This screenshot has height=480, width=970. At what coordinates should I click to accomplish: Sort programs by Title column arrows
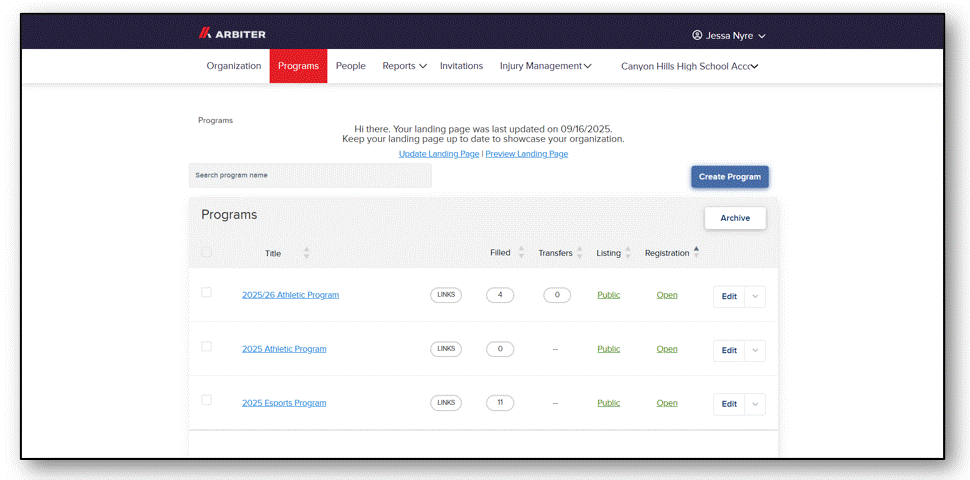(x=306, y=253)
